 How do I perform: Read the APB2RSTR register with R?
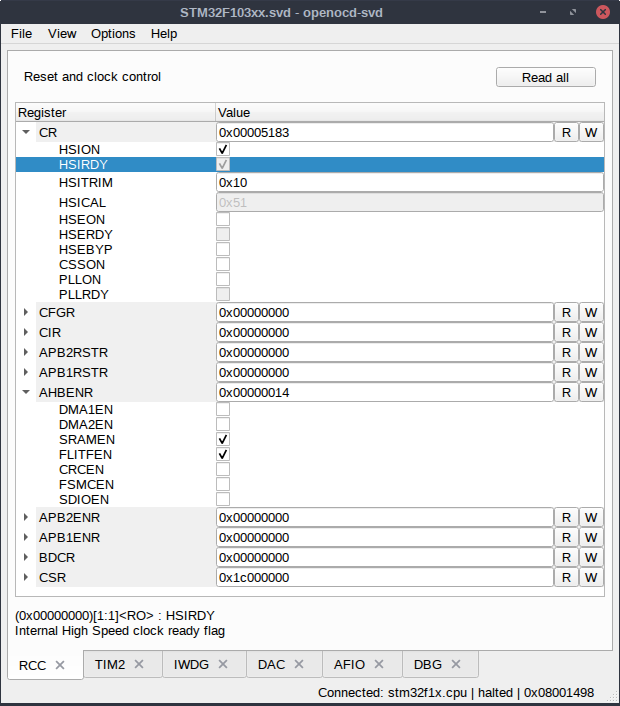tap(566, 353)
